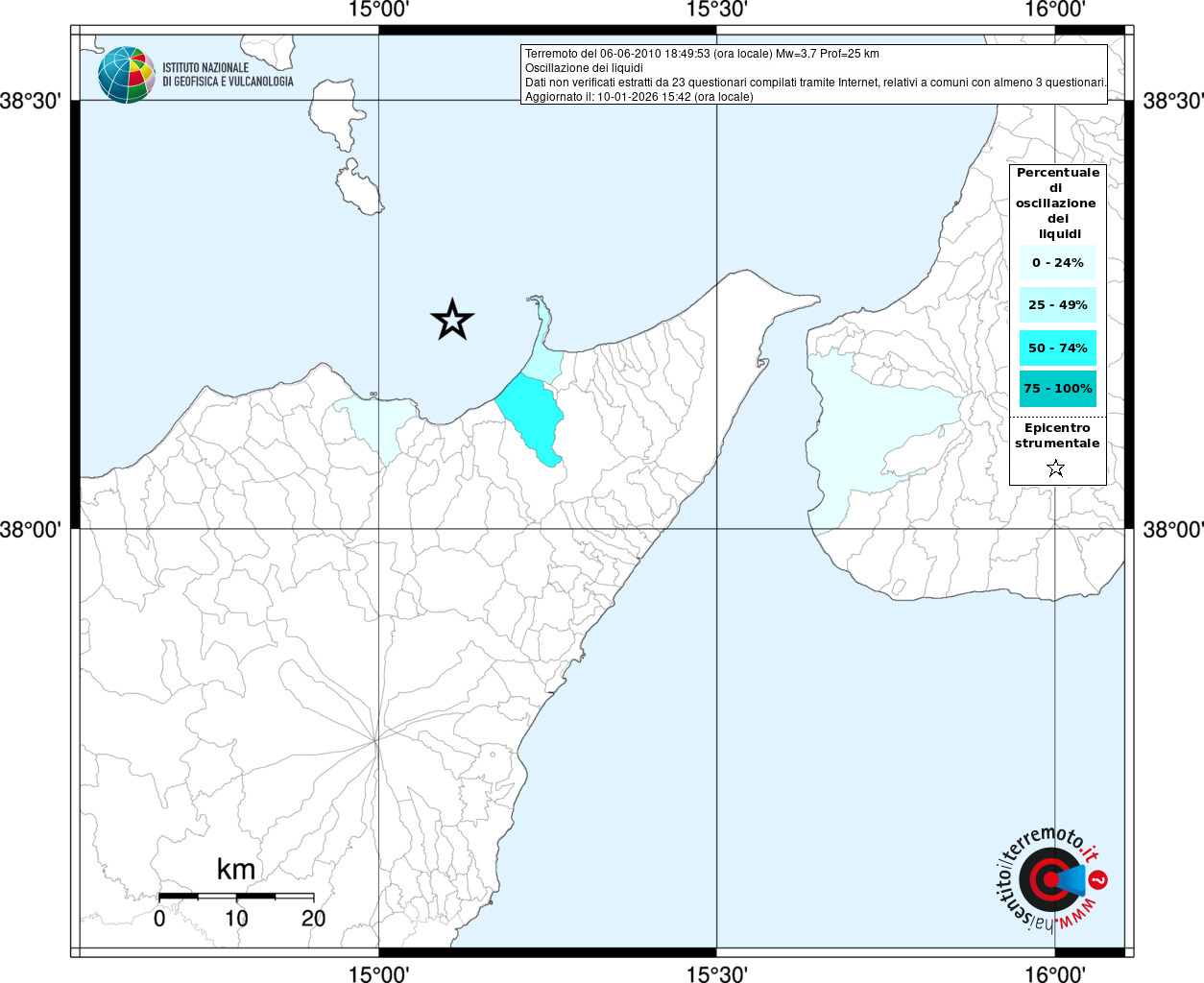1204x983 pixels.
Task: Click the bottom 16°00' longitude label
Action: click(1054, 974)
